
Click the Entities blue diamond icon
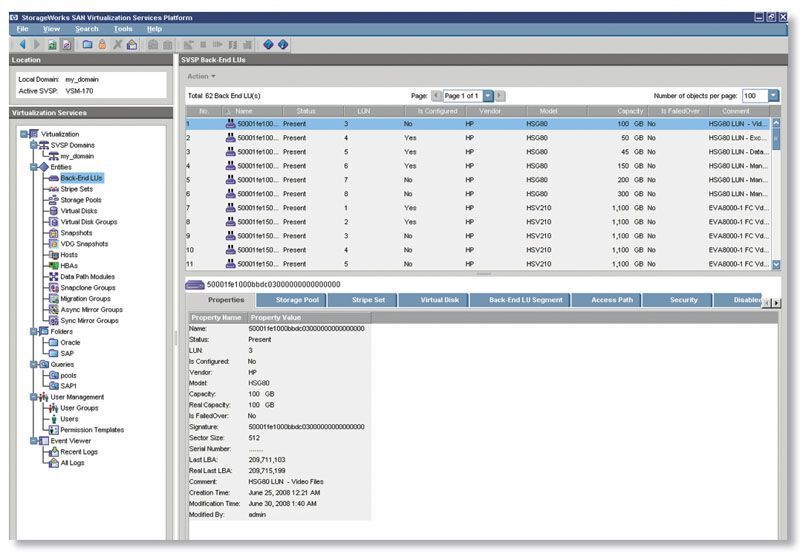coord(44,167)
